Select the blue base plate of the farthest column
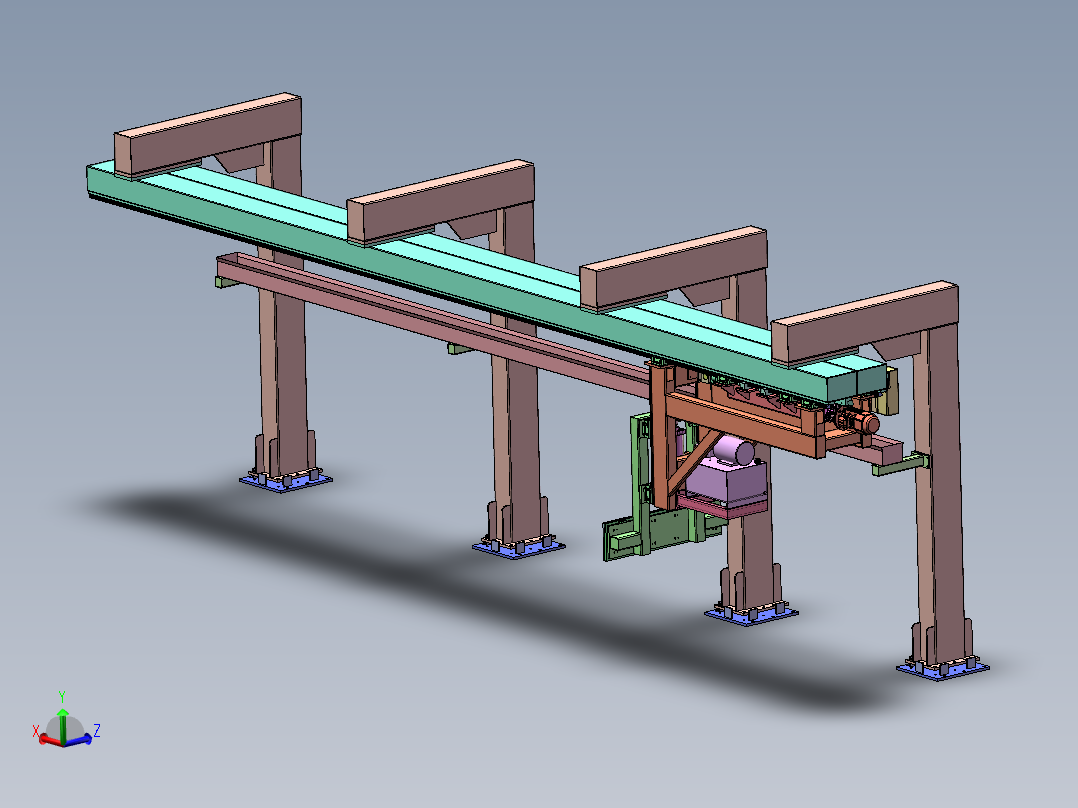1078x808 pixels. 286,481
